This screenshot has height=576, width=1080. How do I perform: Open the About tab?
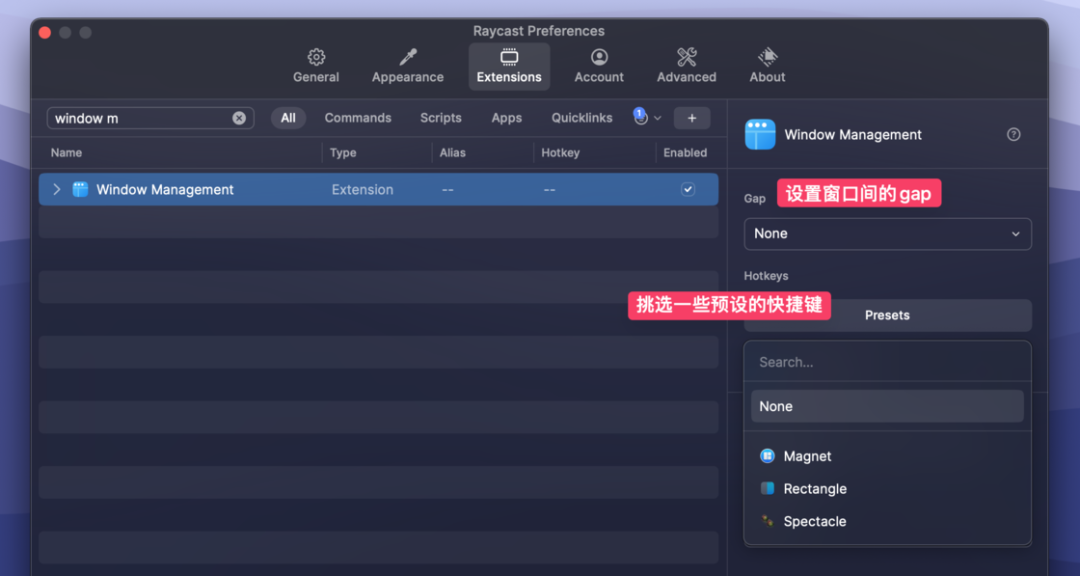pos(767,66)
